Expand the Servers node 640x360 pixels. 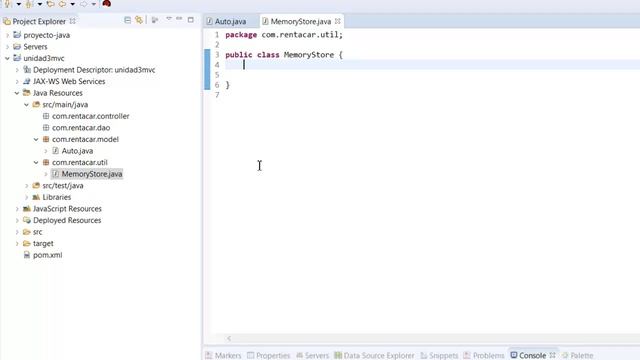tap(7, 47)
